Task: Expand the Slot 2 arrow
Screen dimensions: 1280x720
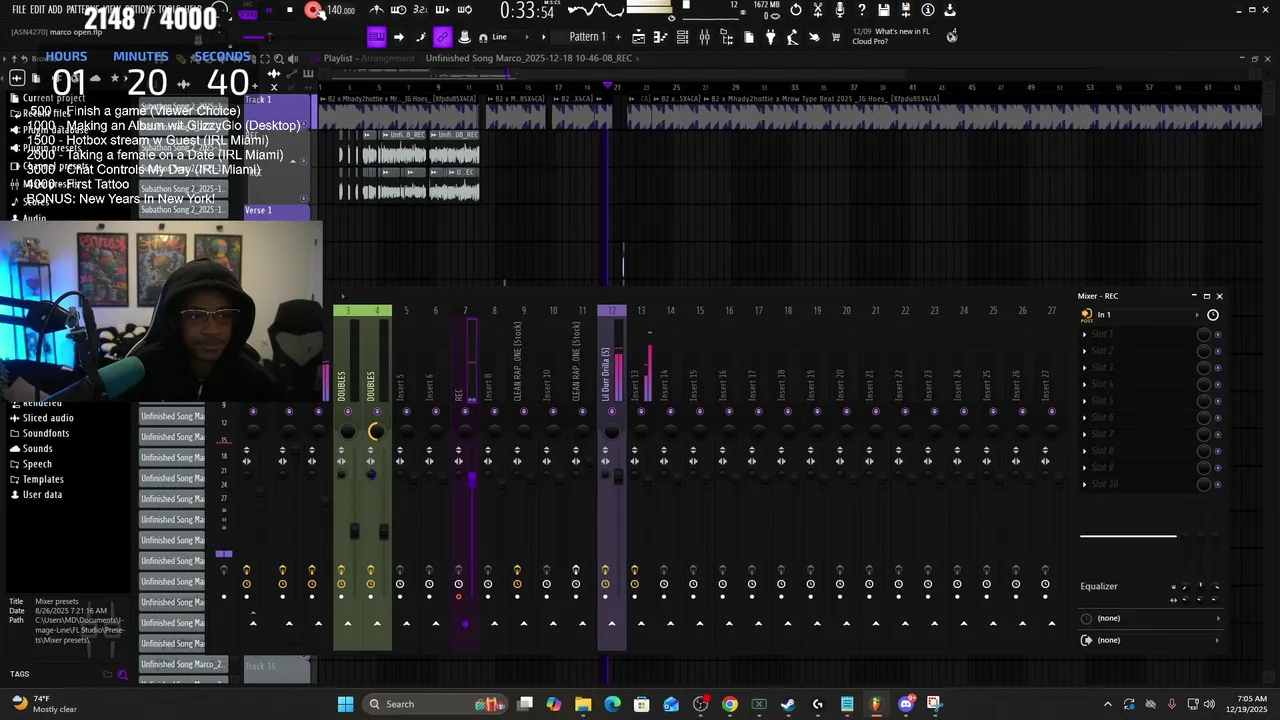Action: click(1085, 351)
